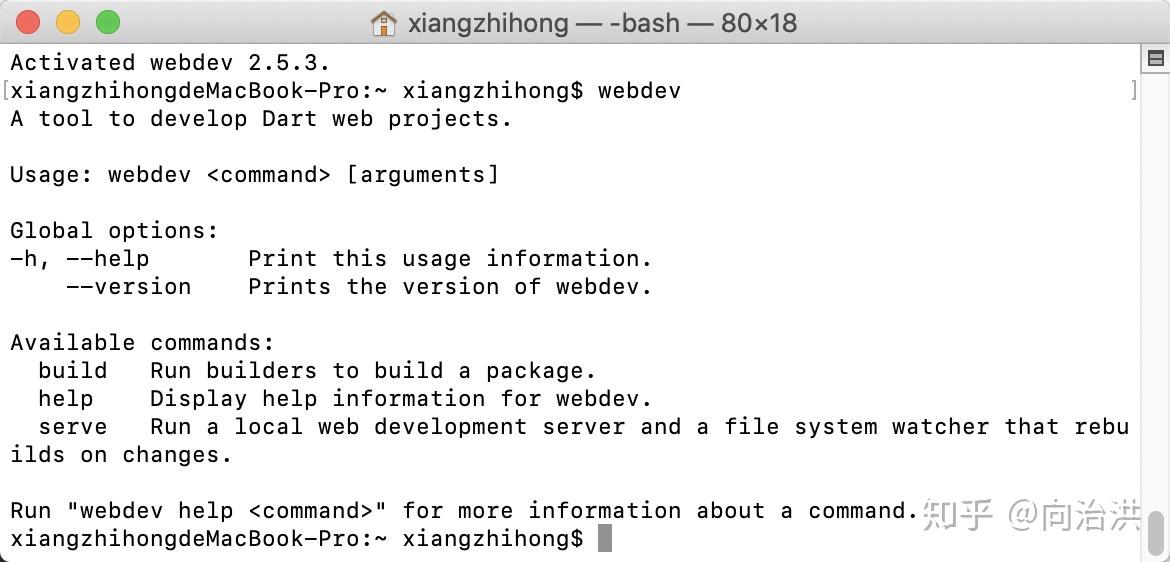Click 'A tool to develop Dart web projects.' line
The width and height of the screenshot is (1170, 562).
[261, 119]
